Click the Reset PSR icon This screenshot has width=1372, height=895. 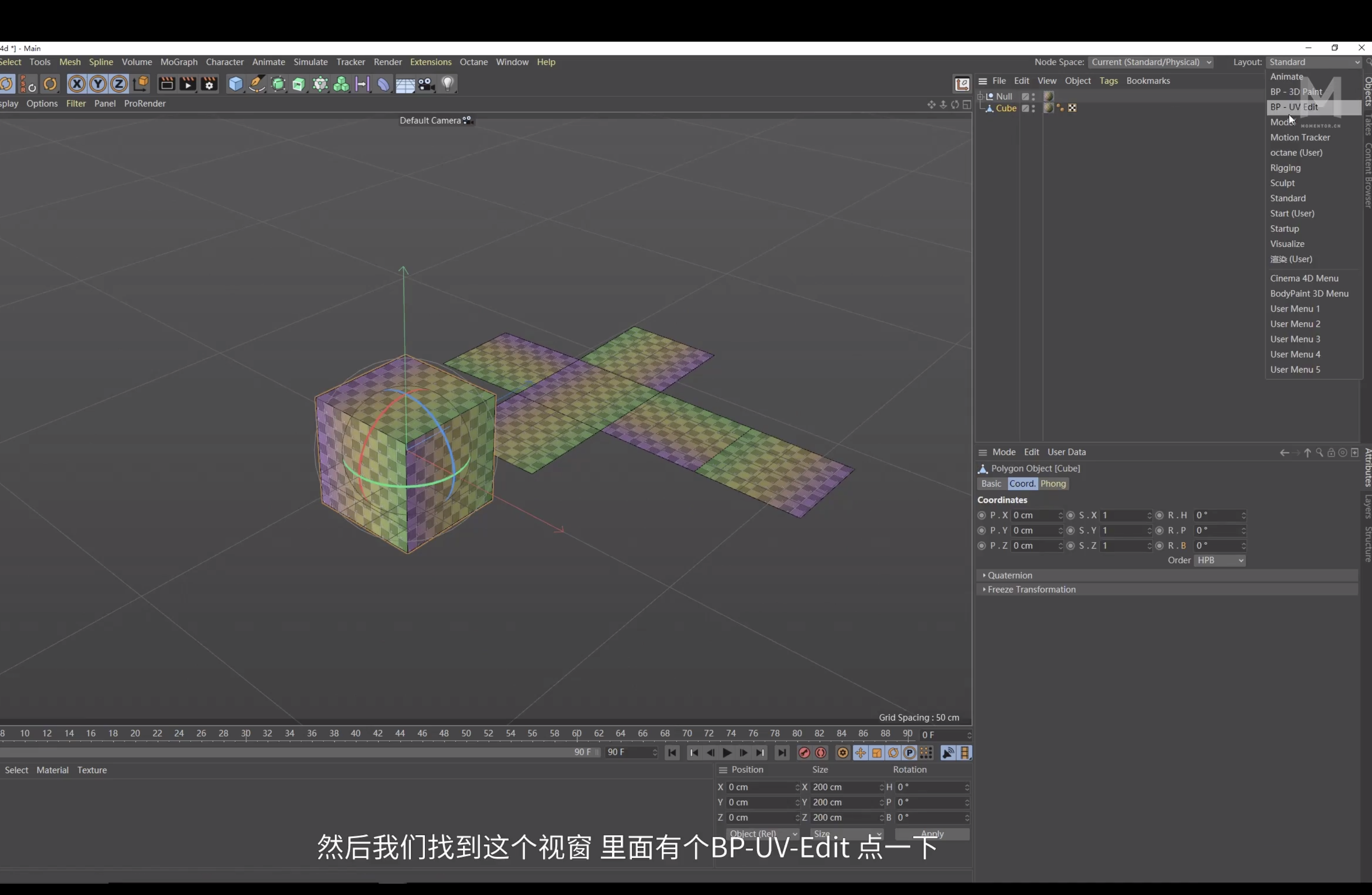point(28,84)
